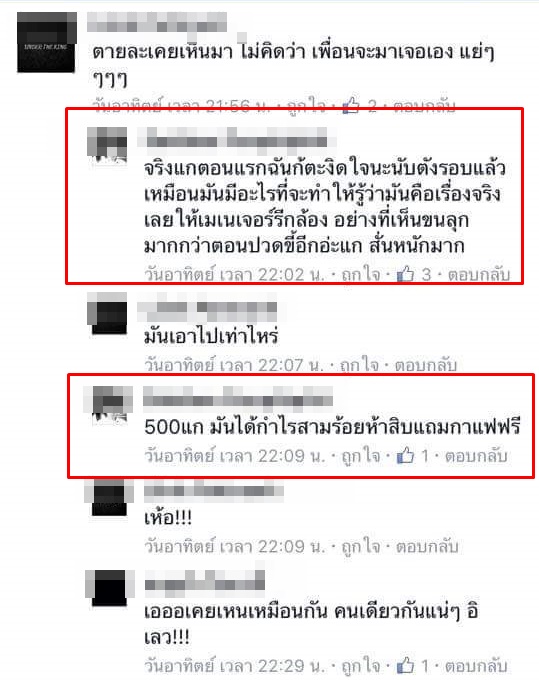Open the 22:07 timestamp link

click(234, 365)
